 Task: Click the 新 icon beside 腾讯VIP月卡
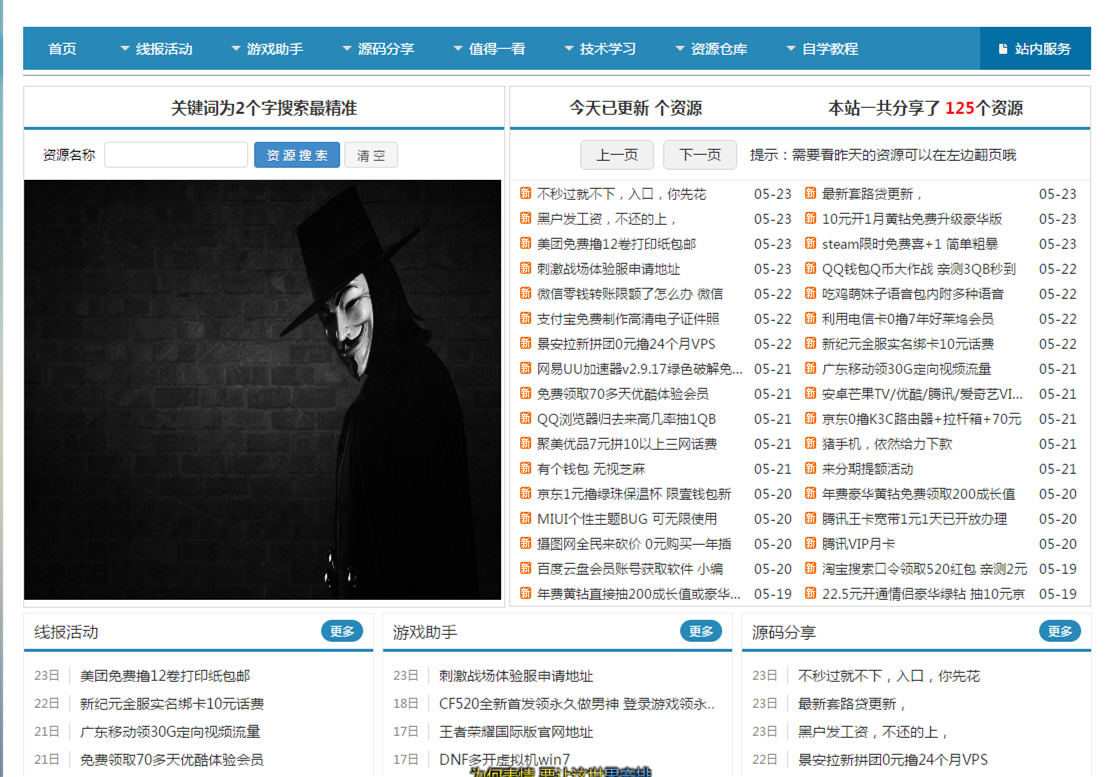[811, 544]
